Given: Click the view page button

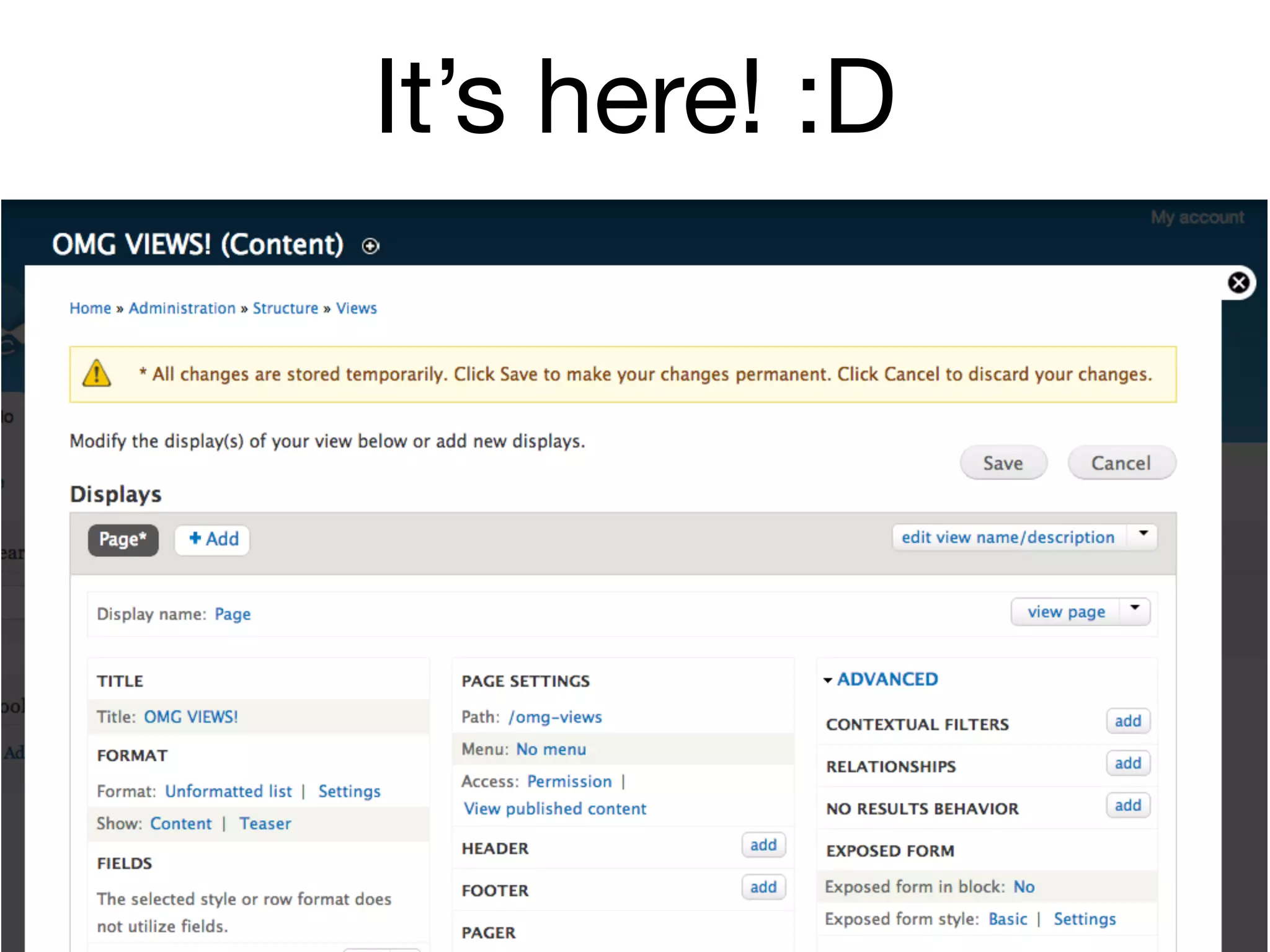Looking at the screenshot, I should (x=1066, y=612).
